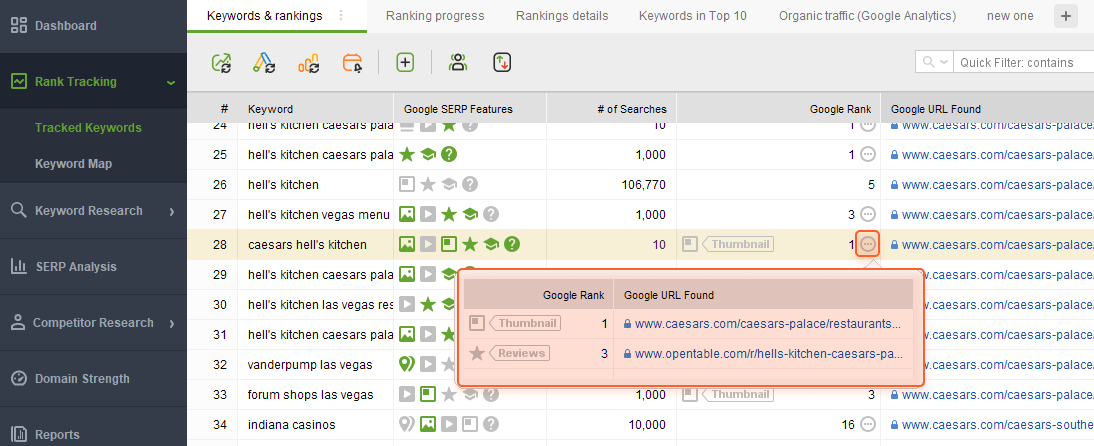Click the Schedule tasks calendar icon
The image size is (1094, 446).
coord(353,63)
